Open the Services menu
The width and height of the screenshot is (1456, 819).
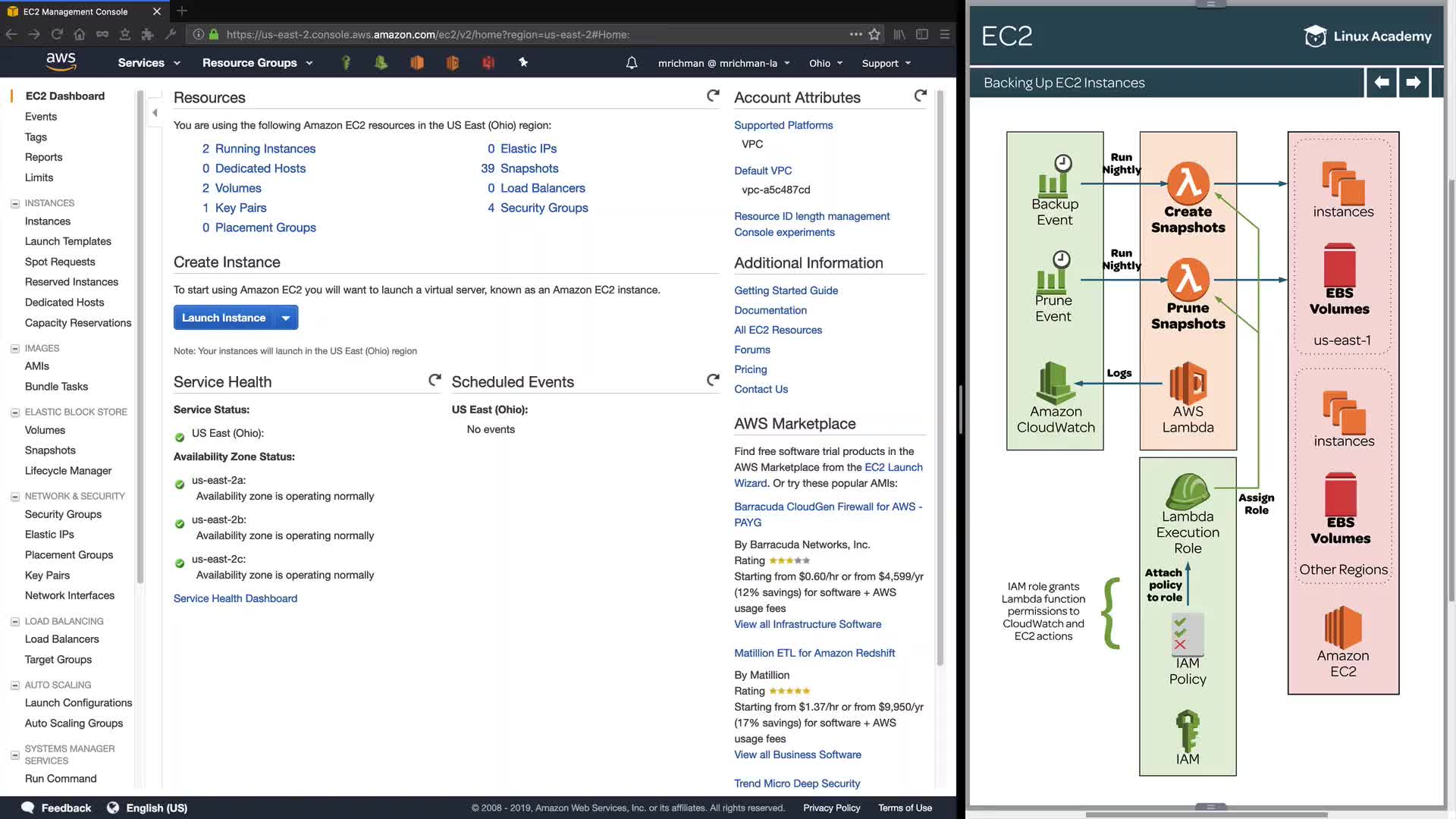[149, 63]
